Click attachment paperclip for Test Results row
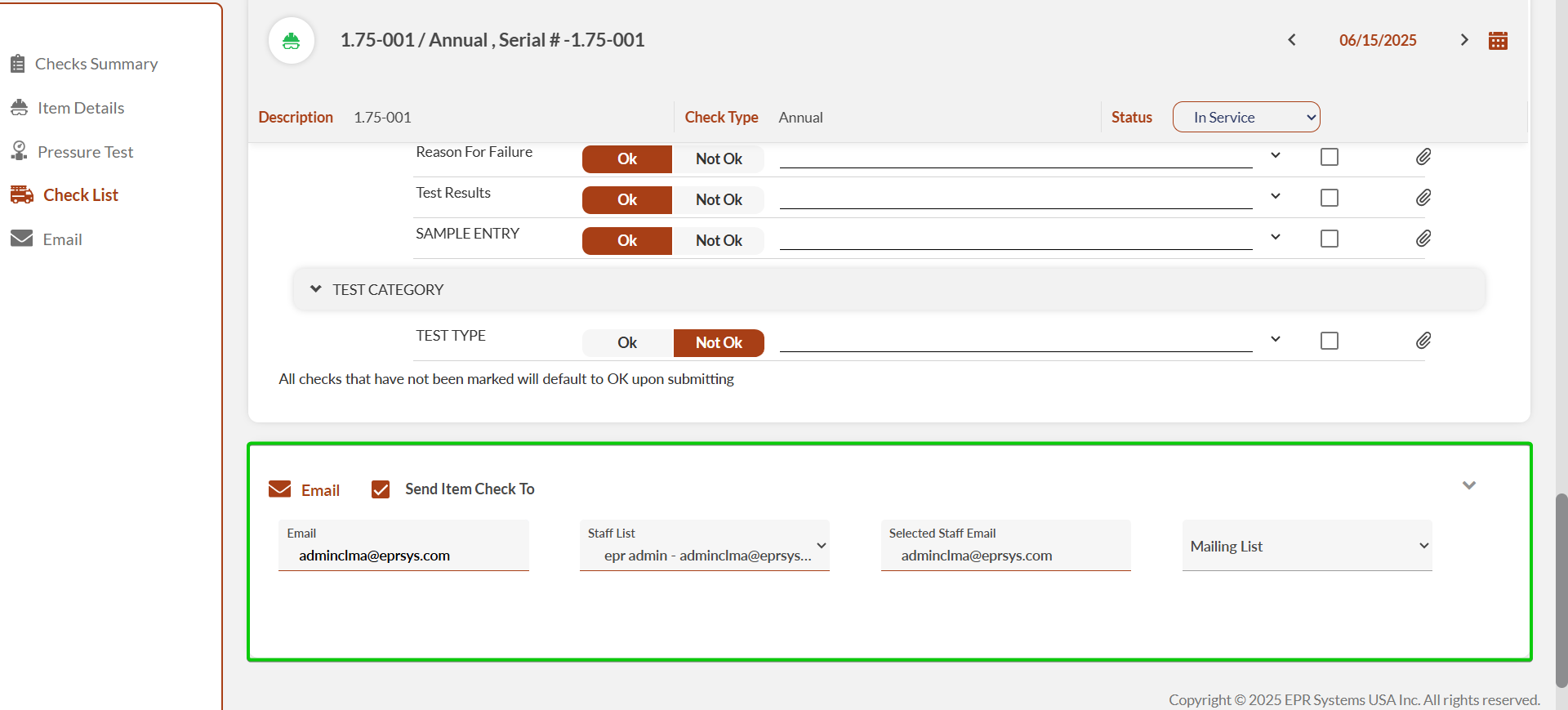 click(x=1423, y=198)
